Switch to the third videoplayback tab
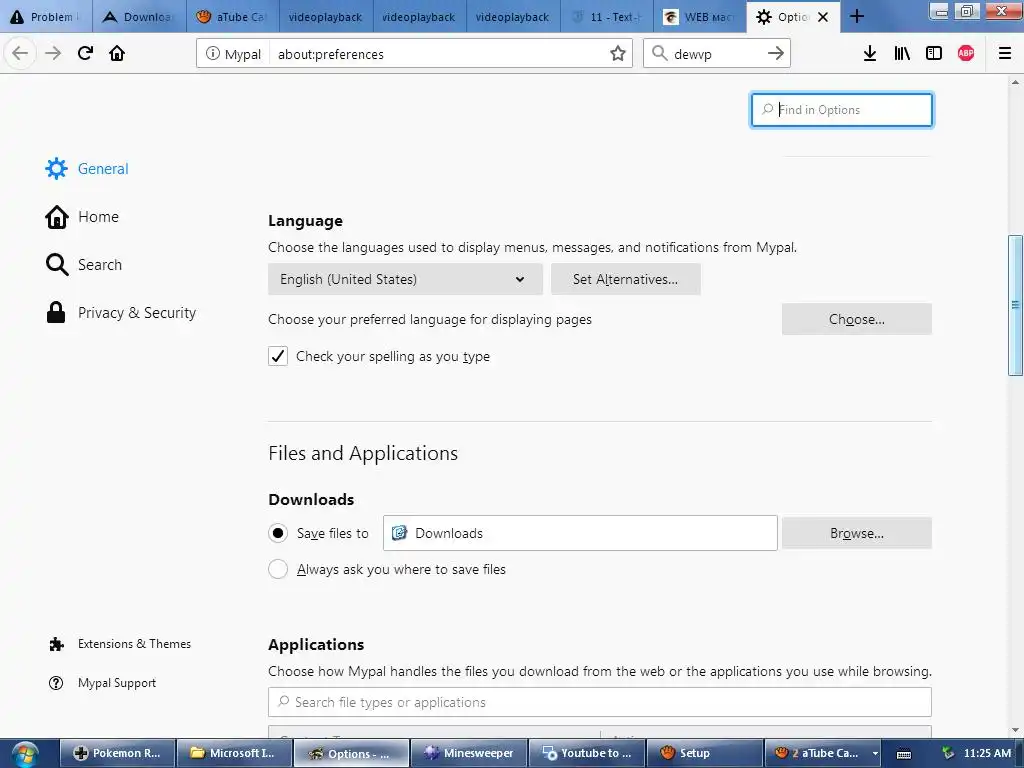This screenshot has height=768, width=1024. tap(513, 17)
